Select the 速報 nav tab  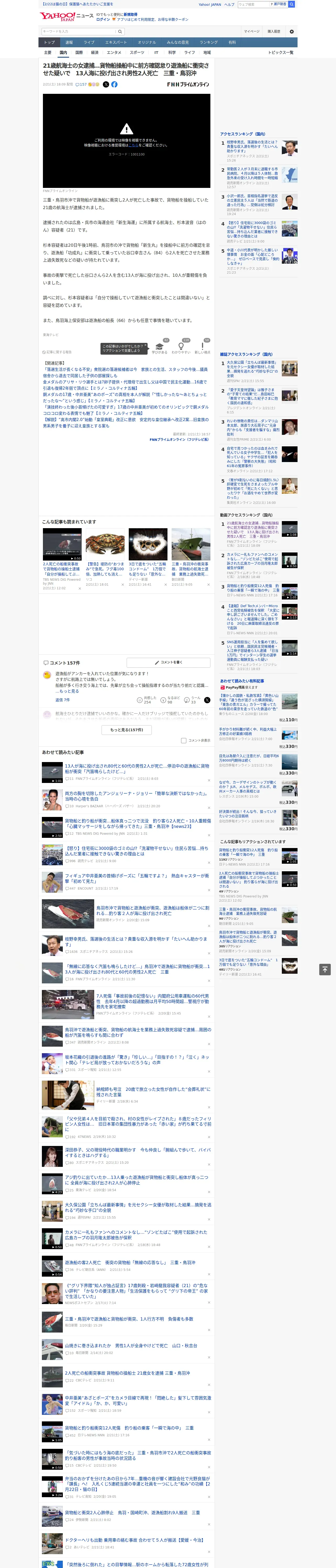(x=69, y=43)
